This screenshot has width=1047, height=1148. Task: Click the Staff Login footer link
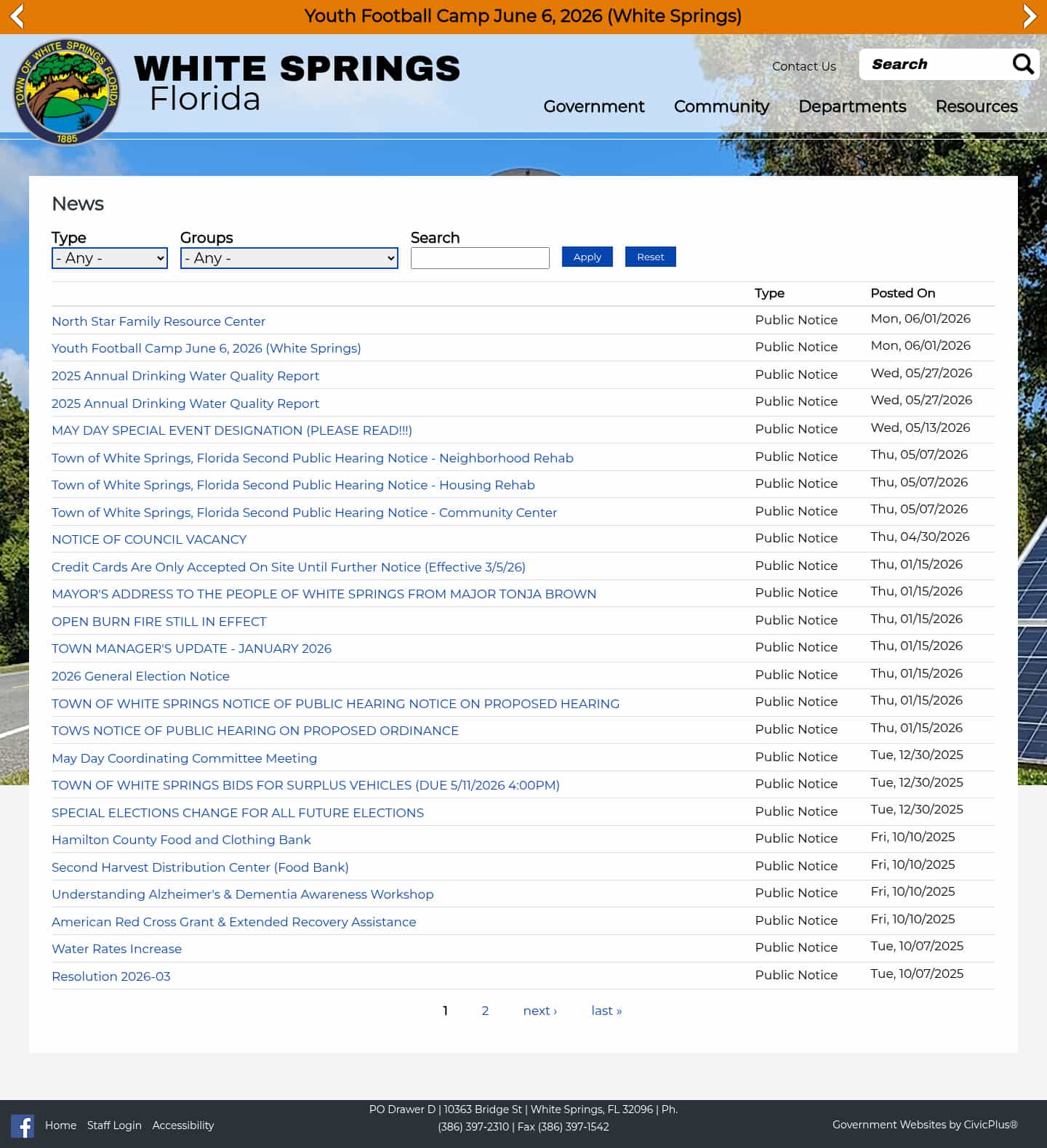click(x=114, y=1125)
